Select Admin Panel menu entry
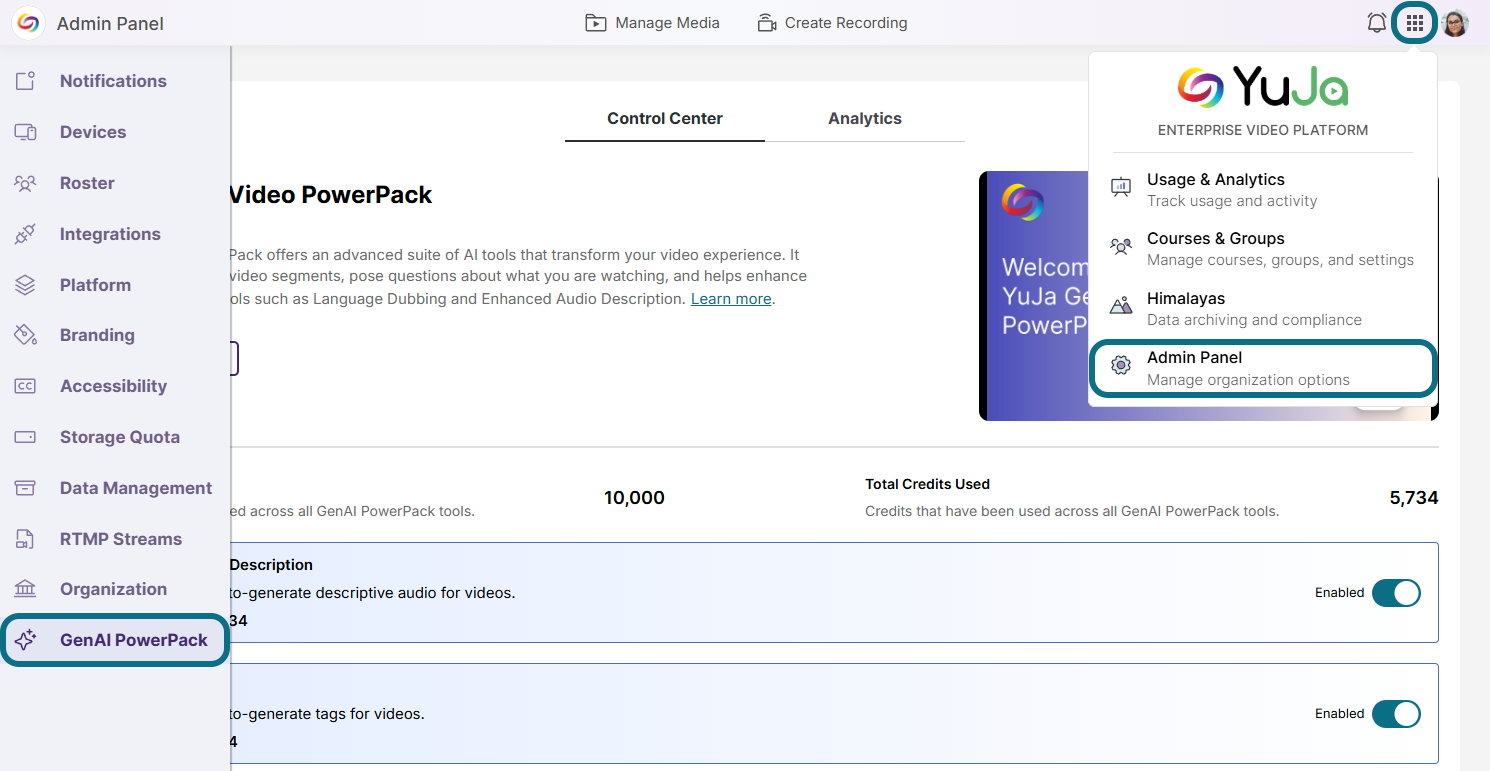This screenshot has height=771, width=1490. click(1263, 368)
